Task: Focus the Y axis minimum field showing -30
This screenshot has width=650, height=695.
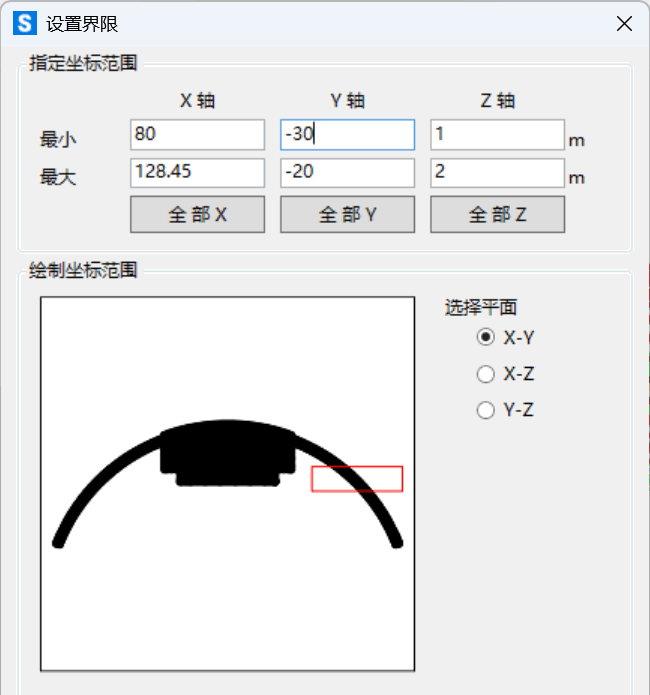Action: (347, 135)
